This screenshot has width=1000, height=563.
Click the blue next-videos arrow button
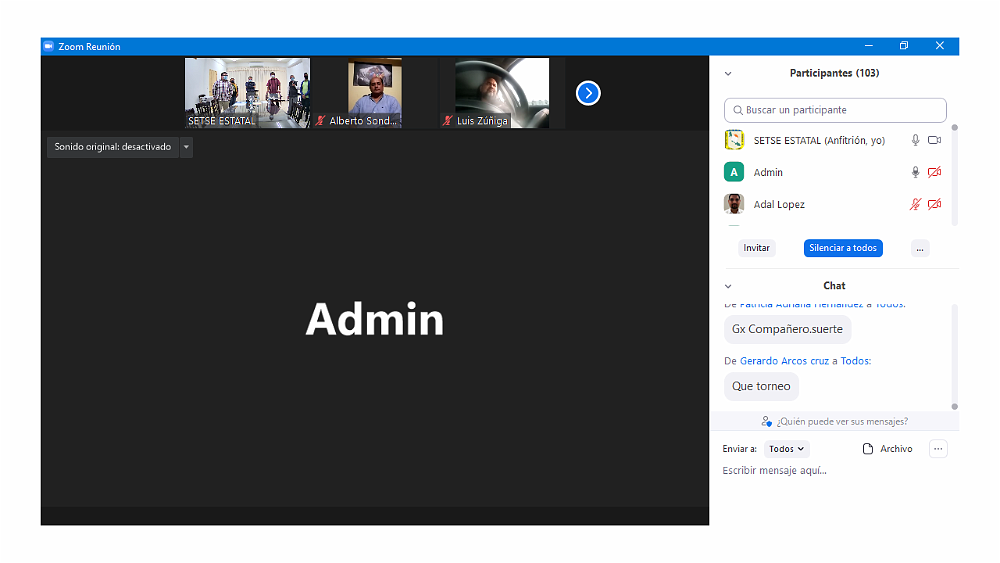588,93
